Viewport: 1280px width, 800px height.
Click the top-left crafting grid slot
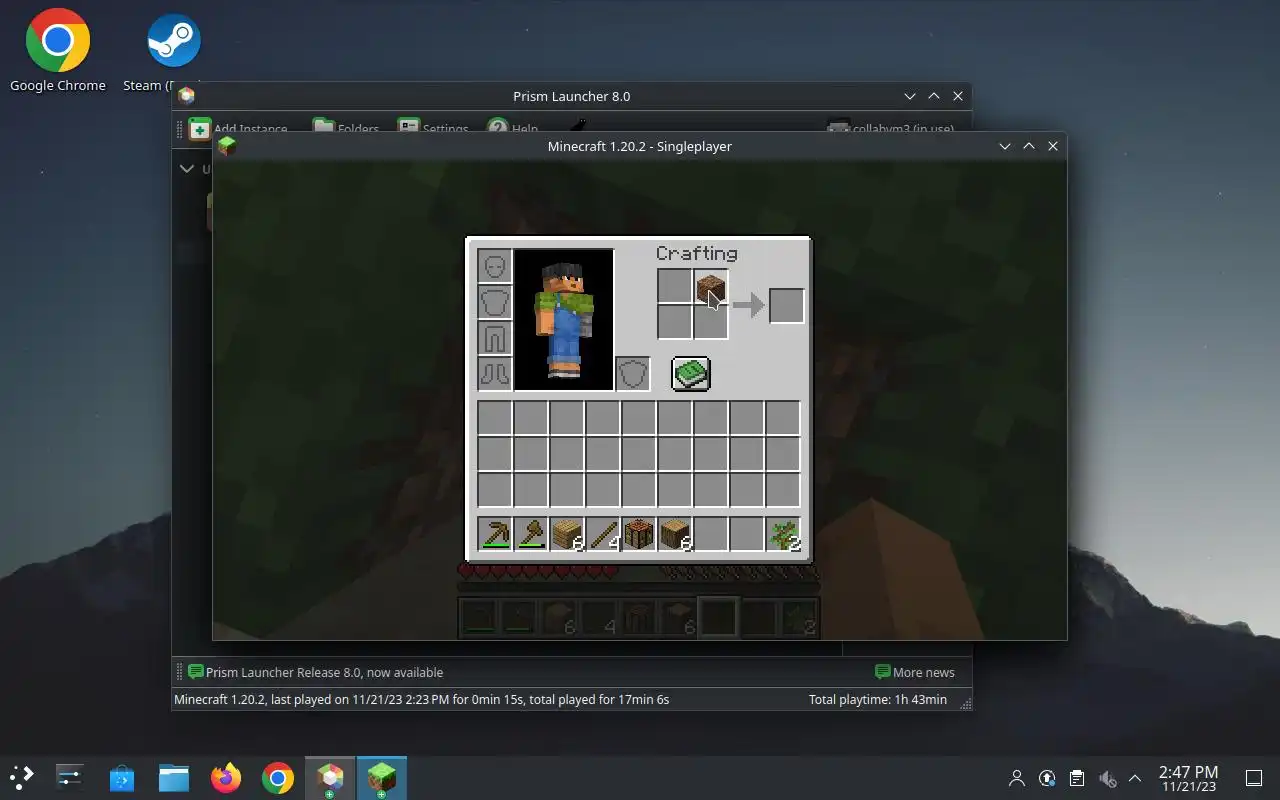[x=675, y=287]
